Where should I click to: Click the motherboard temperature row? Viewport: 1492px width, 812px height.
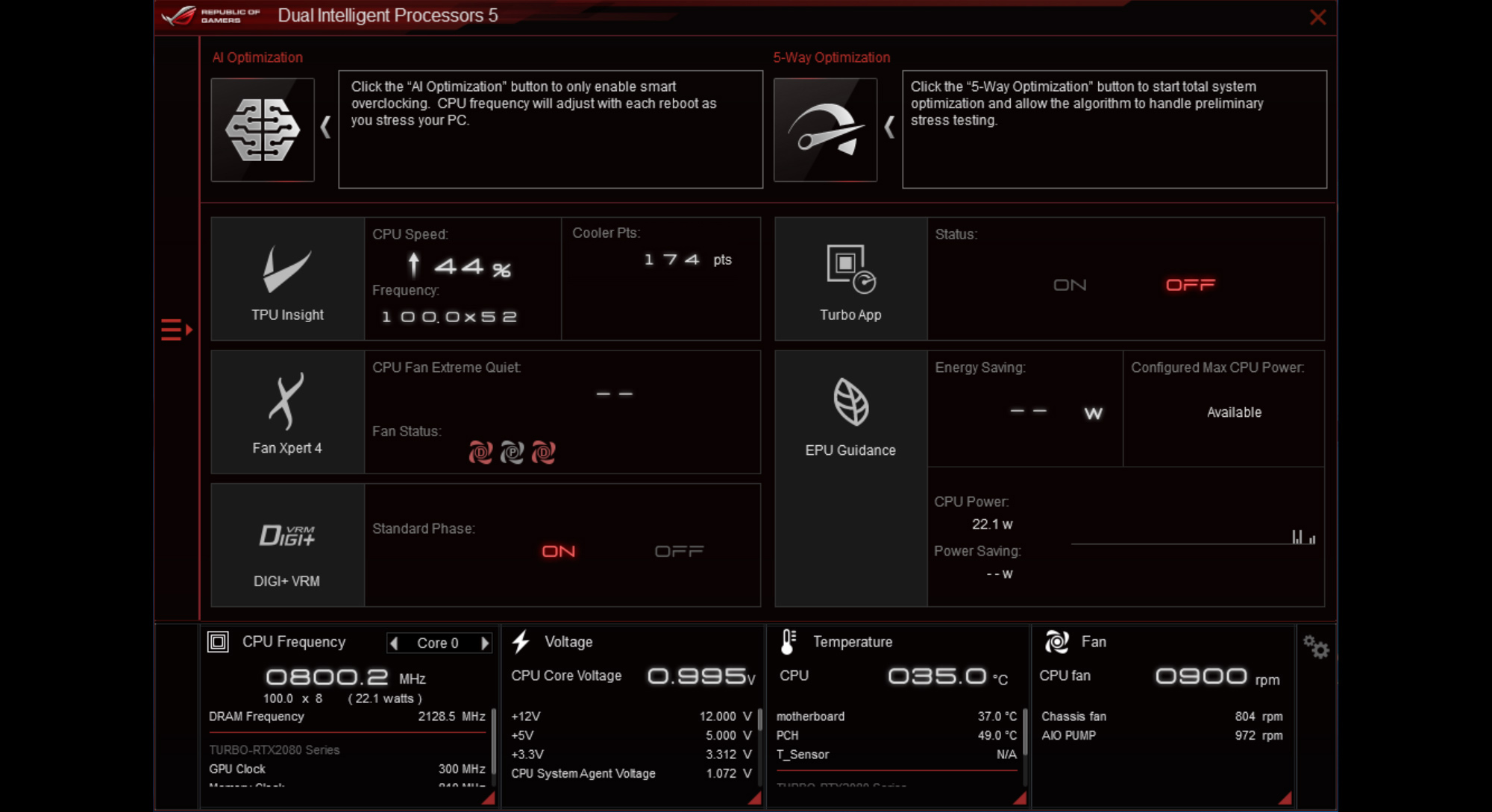(896, 717)
